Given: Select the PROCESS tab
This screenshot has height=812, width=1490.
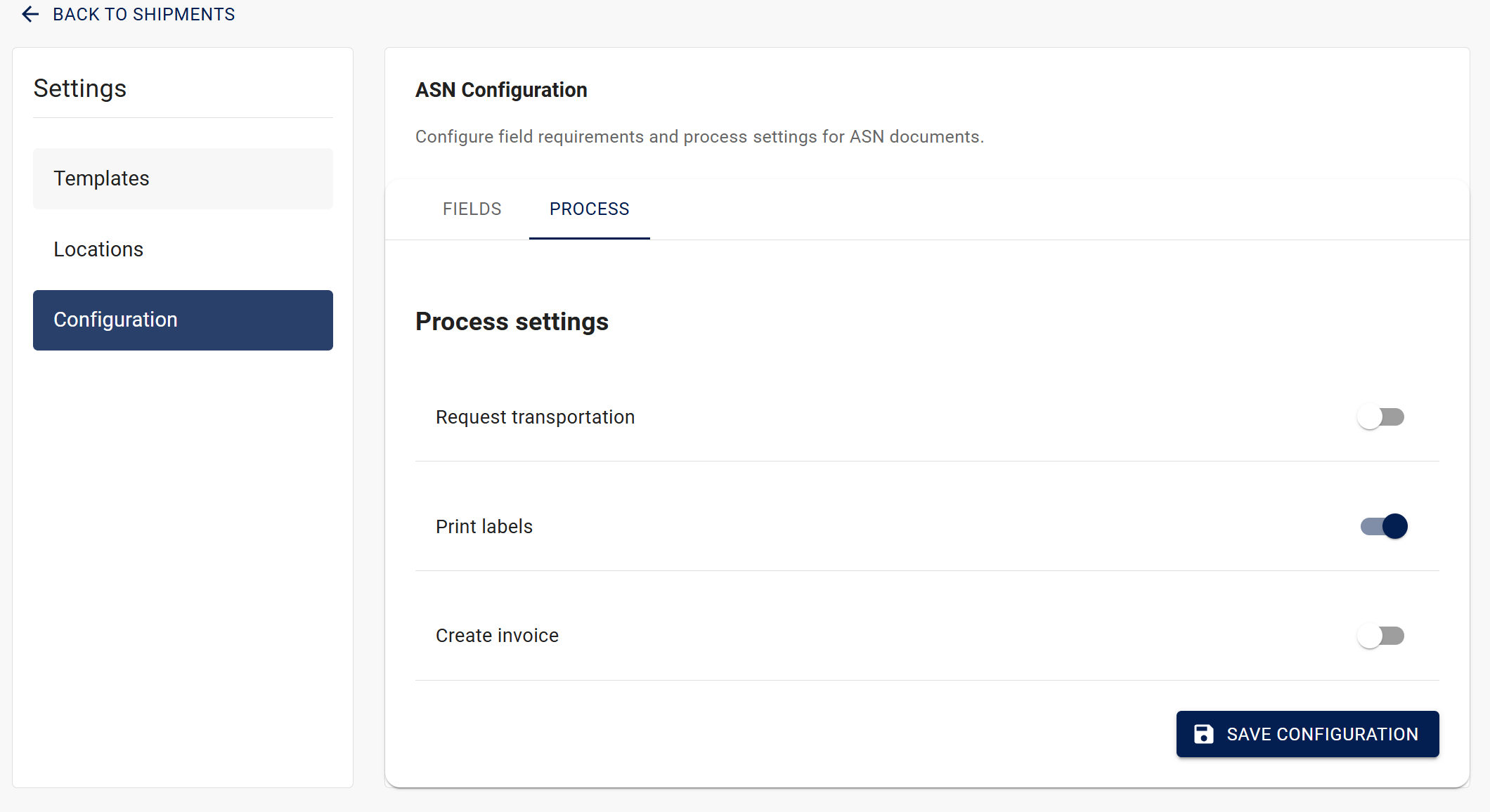Looking at the screenshot, I should 589,209.
